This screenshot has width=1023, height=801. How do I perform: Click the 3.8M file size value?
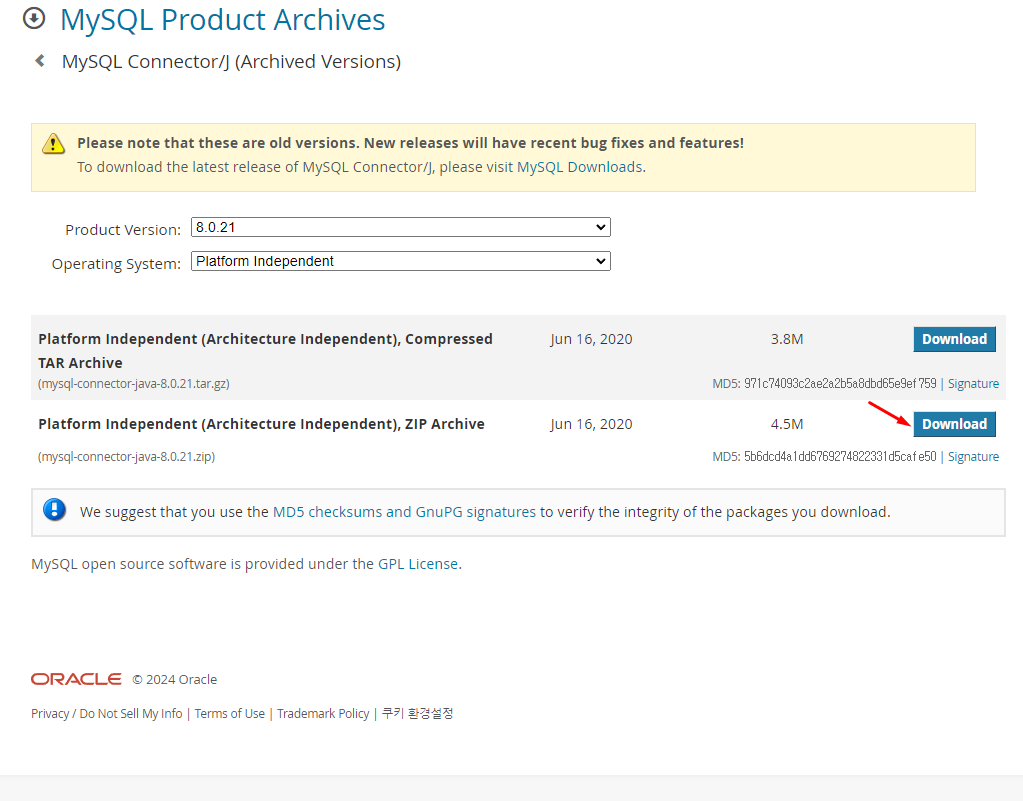pos(787,339)
